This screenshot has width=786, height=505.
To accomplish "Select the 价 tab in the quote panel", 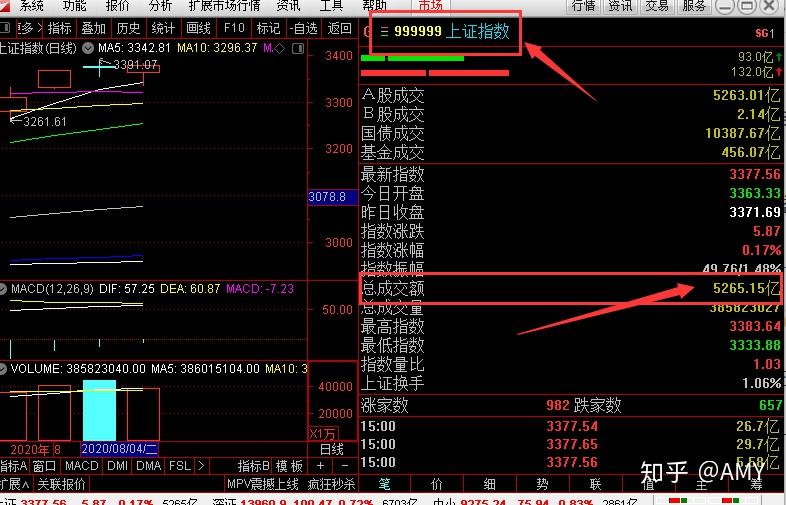I will (x=437, y=483).
